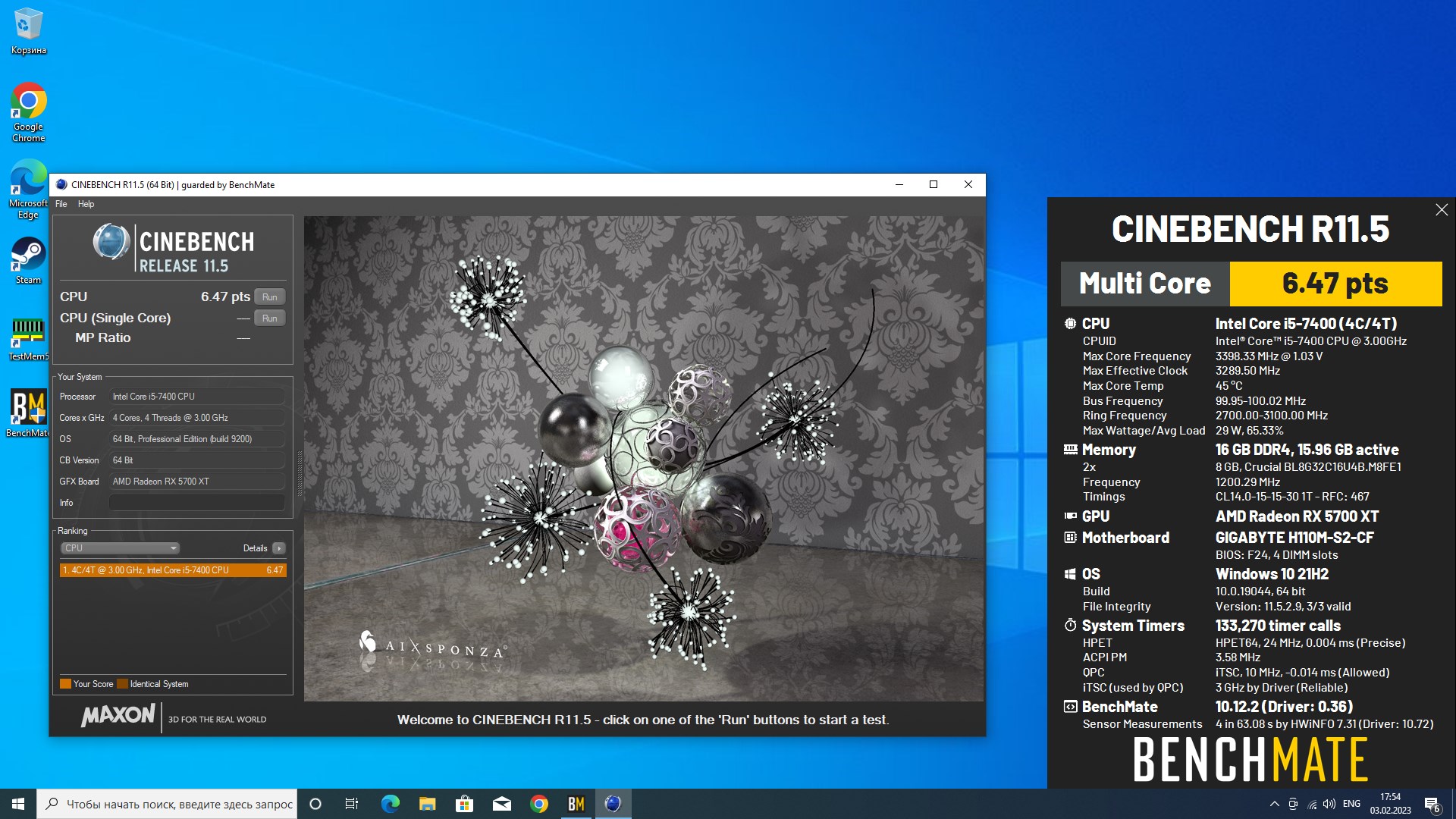Click the 133,270 timer calls text

tap(1278, 626)
